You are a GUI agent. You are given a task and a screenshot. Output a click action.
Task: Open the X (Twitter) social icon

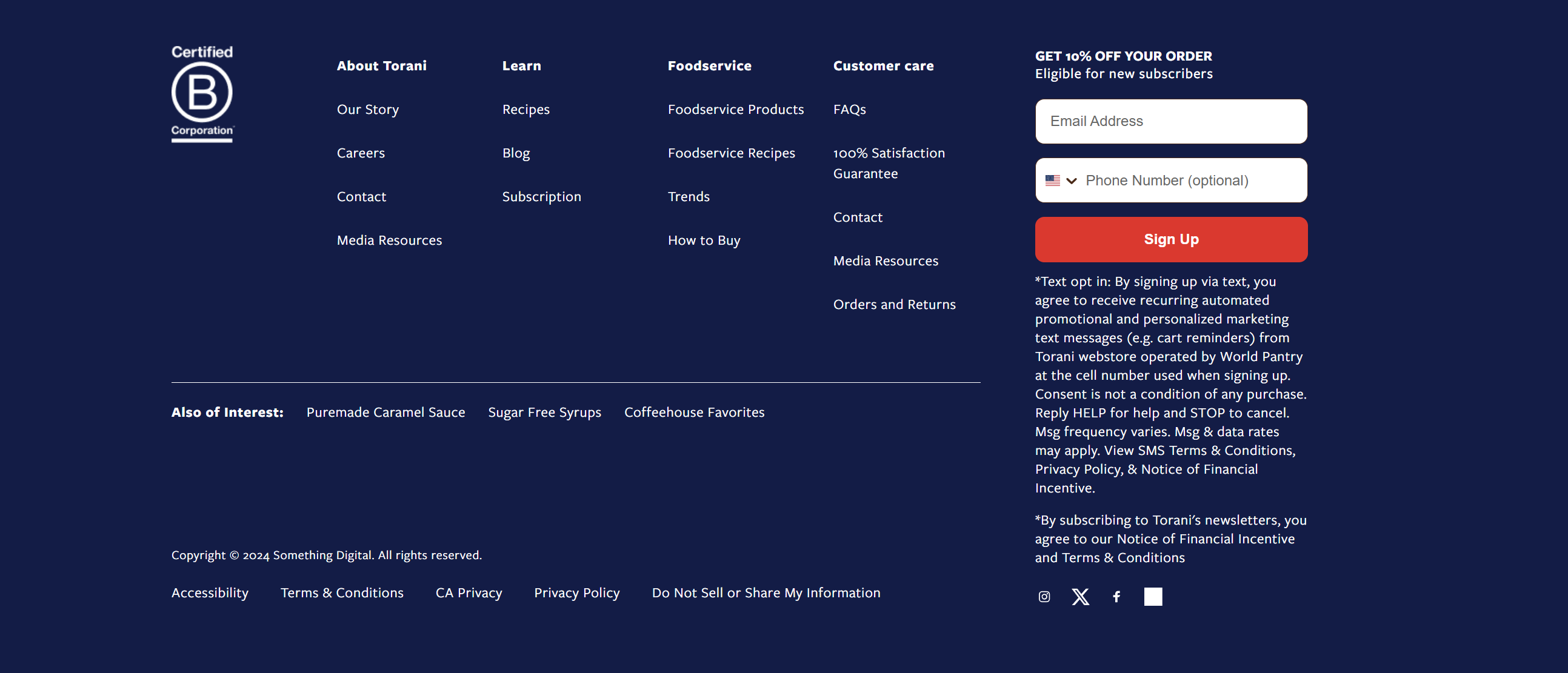pyautogui.click(x=1081, y=596)
